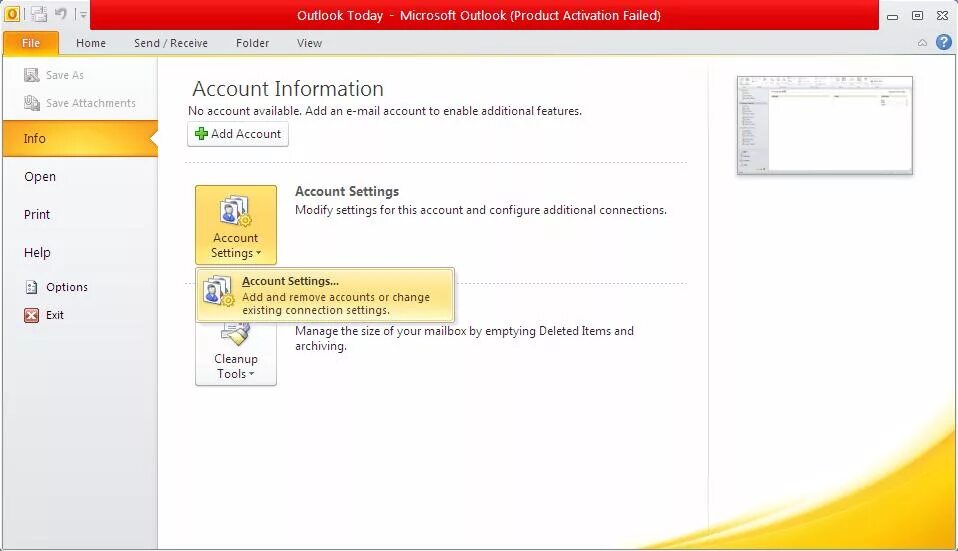Switch to the Send / Receive tab
Image resolution: width=958 pixels, height=551 pixels.
[x=171, y=43]
